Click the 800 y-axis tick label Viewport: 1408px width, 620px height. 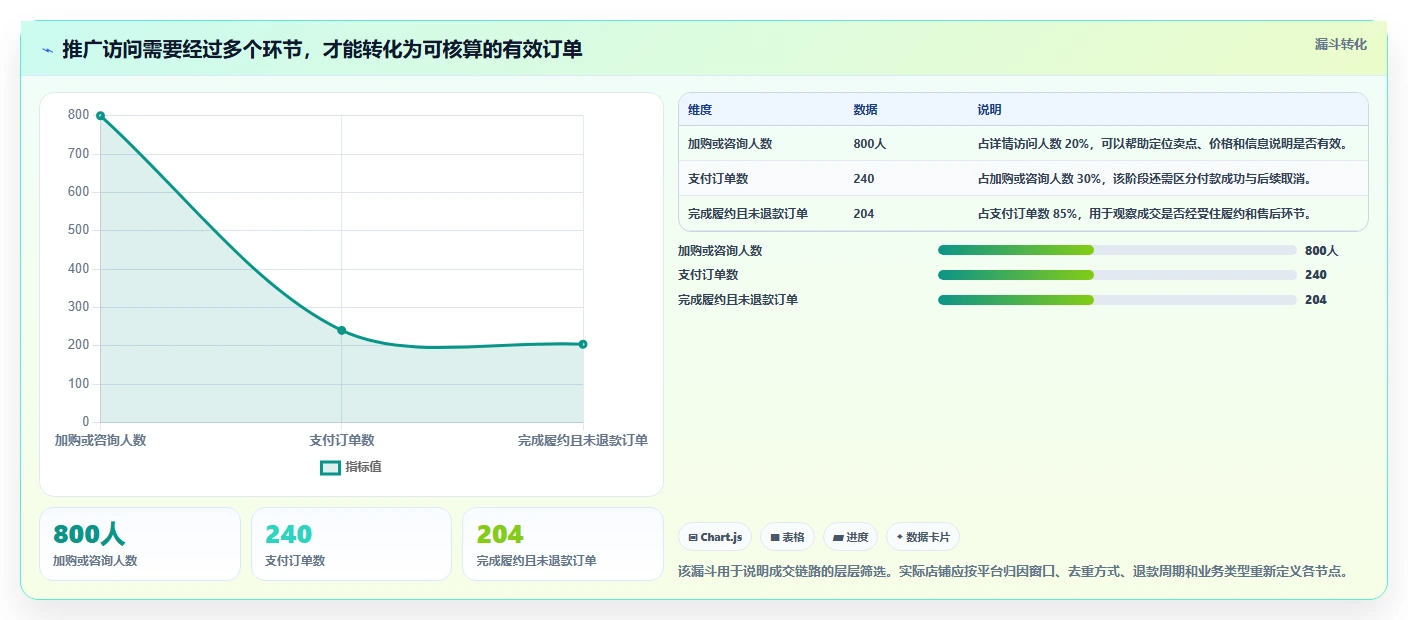click(x=79, y=115)
